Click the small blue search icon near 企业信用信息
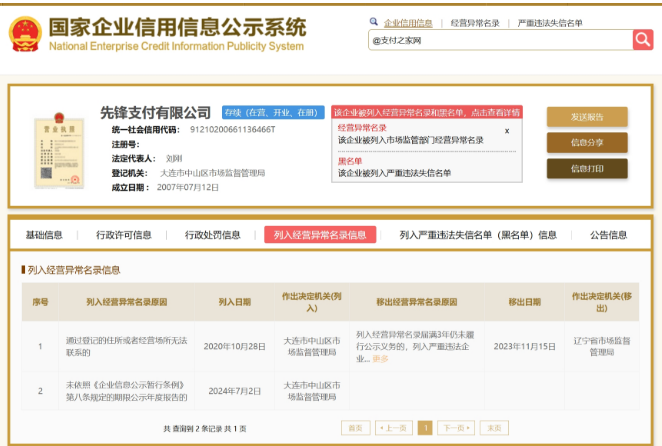This screenshot has width=662, height=446. (373, 22)
